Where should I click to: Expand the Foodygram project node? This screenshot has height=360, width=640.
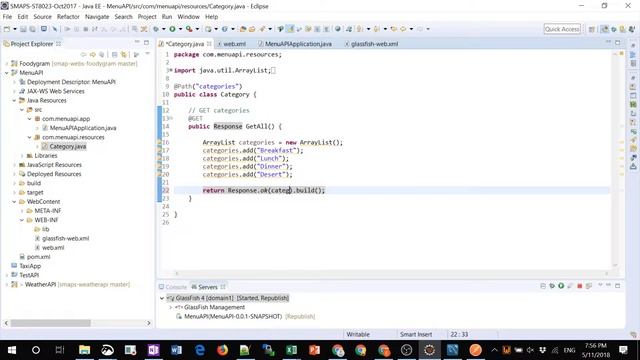click(x=7, y=64)
